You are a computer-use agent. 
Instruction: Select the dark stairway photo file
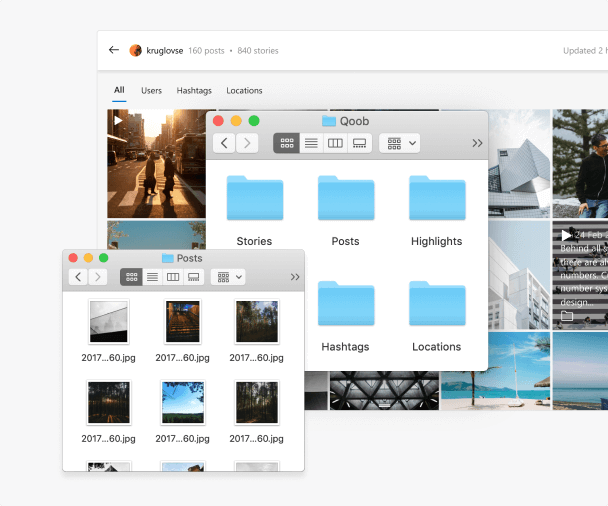click(x=183, y=322)
